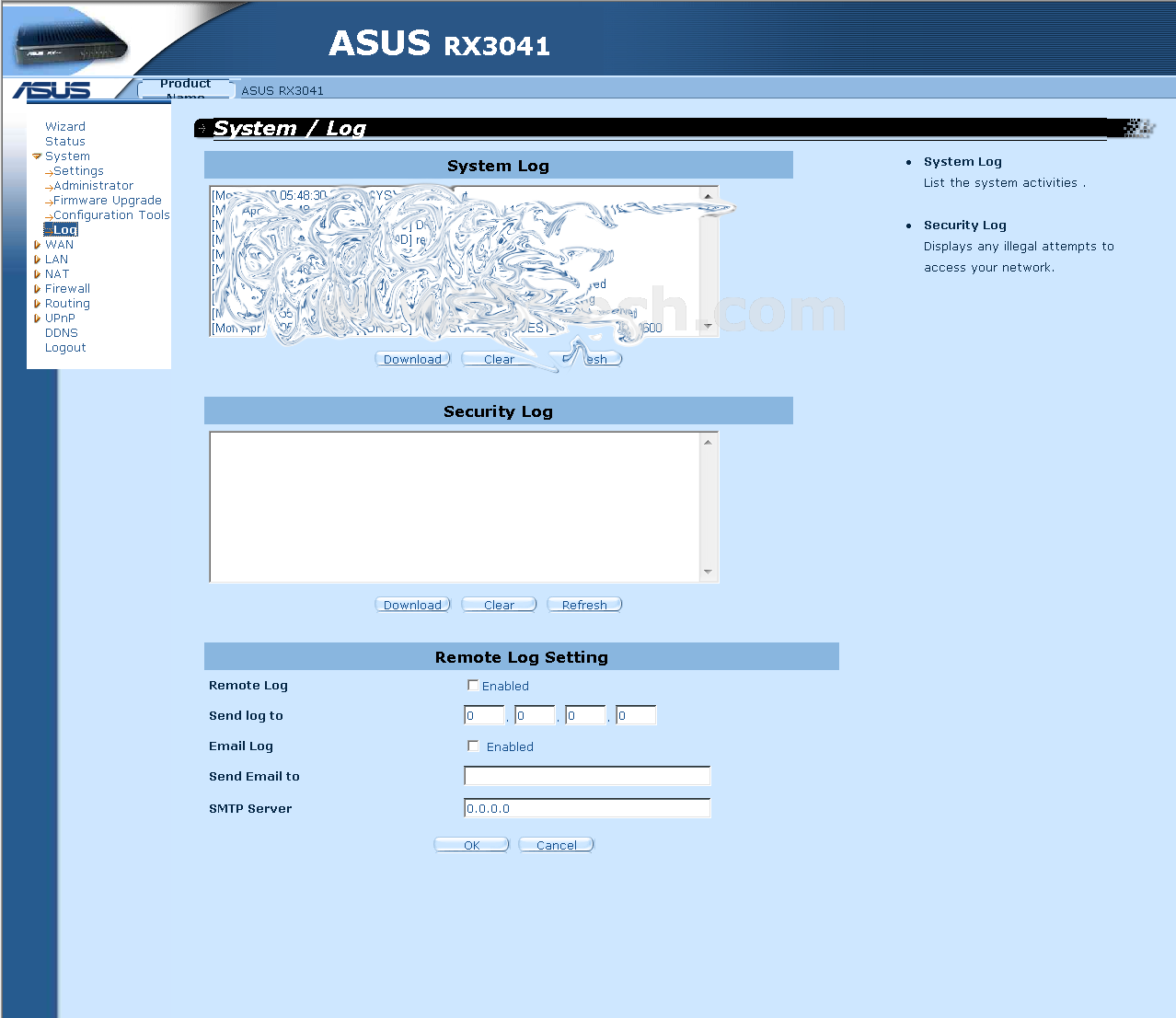Click the System Log scroll-down arrow
The image size is (1176, 1018).
pos(708,327)
